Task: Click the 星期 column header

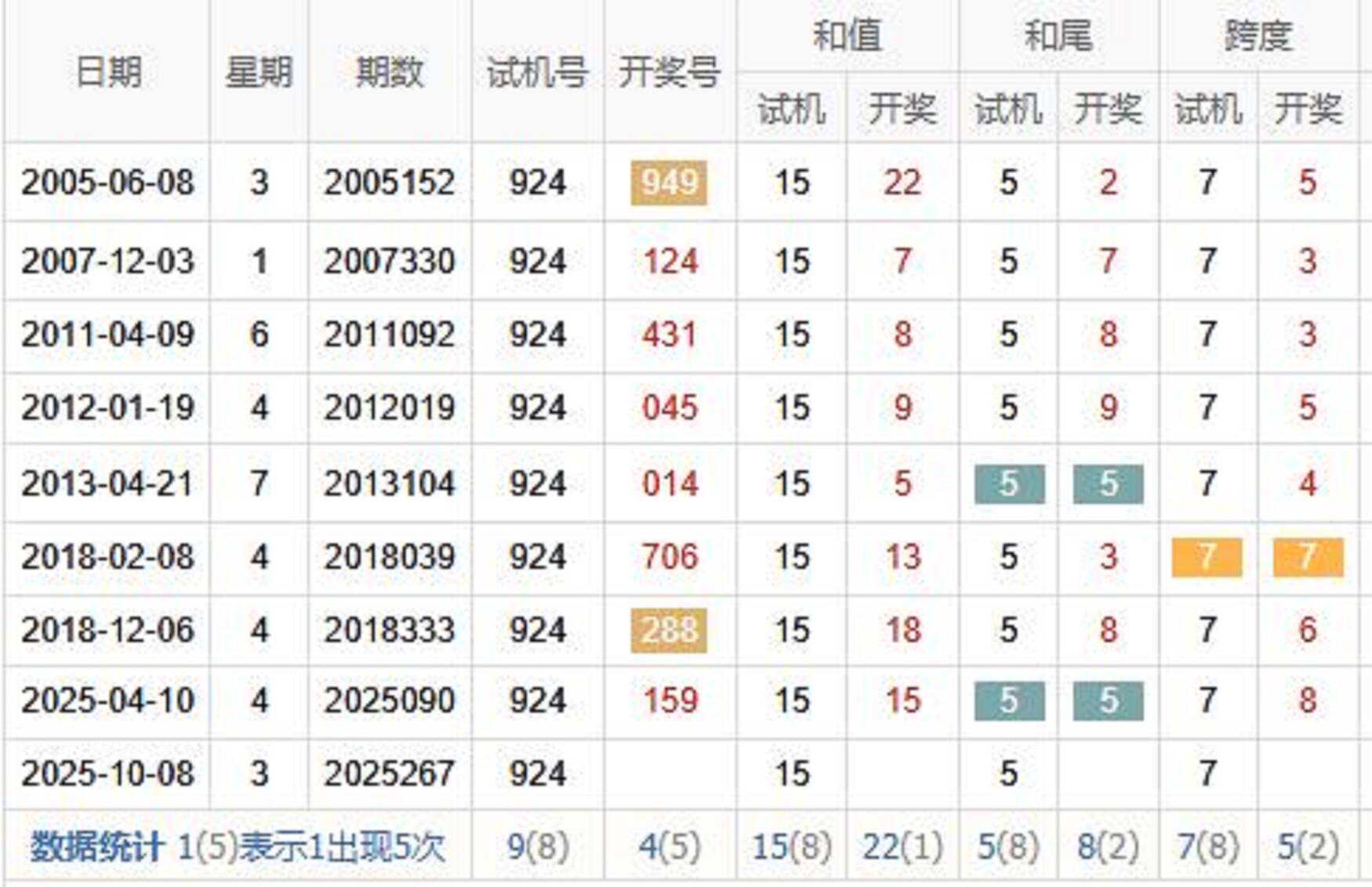Action: point(259,72)
